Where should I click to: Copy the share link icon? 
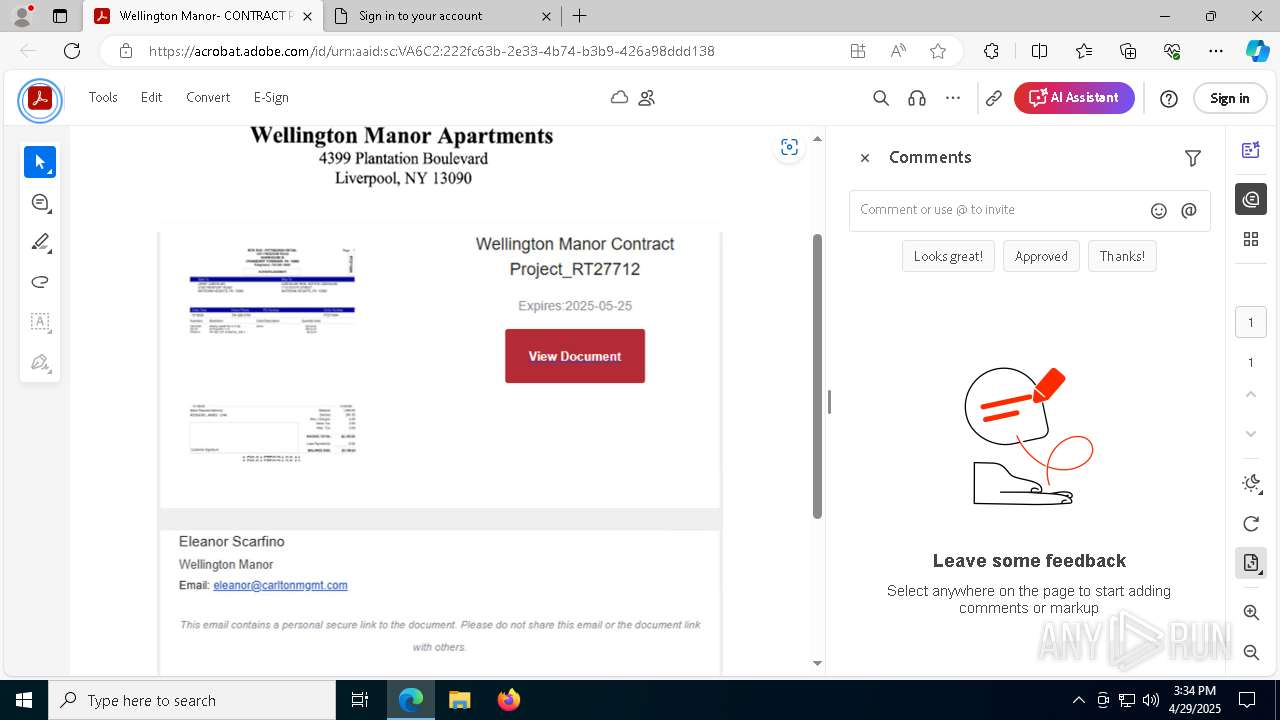[x=994, y=98]
